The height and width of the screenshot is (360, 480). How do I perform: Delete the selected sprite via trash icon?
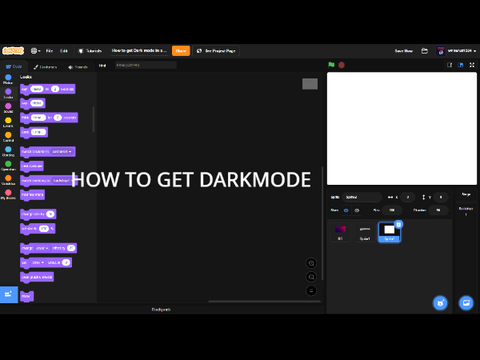pos(398,224)
